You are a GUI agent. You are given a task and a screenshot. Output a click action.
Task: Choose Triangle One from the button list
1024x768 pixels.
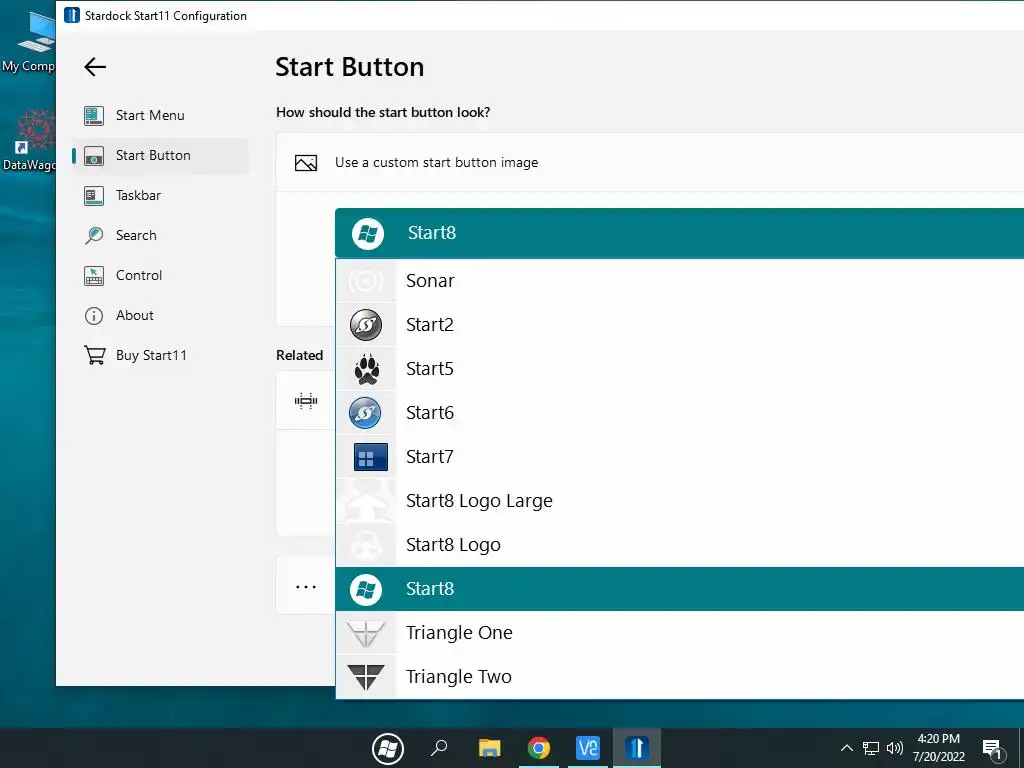pos(679,633)
